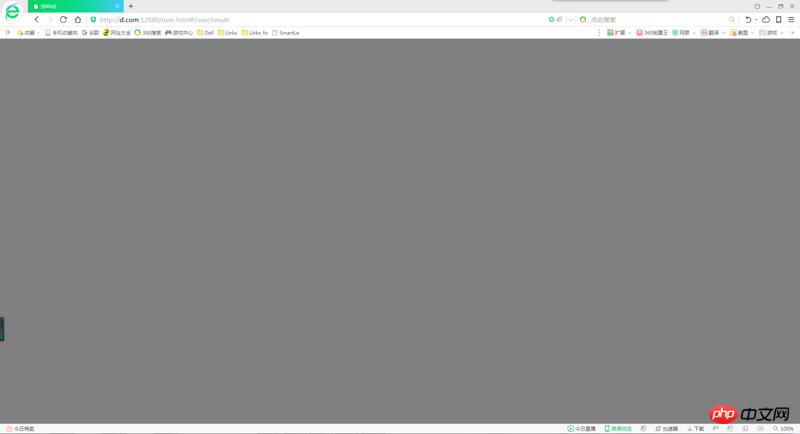Open the Links fo bookmark folder

(254, 32)
